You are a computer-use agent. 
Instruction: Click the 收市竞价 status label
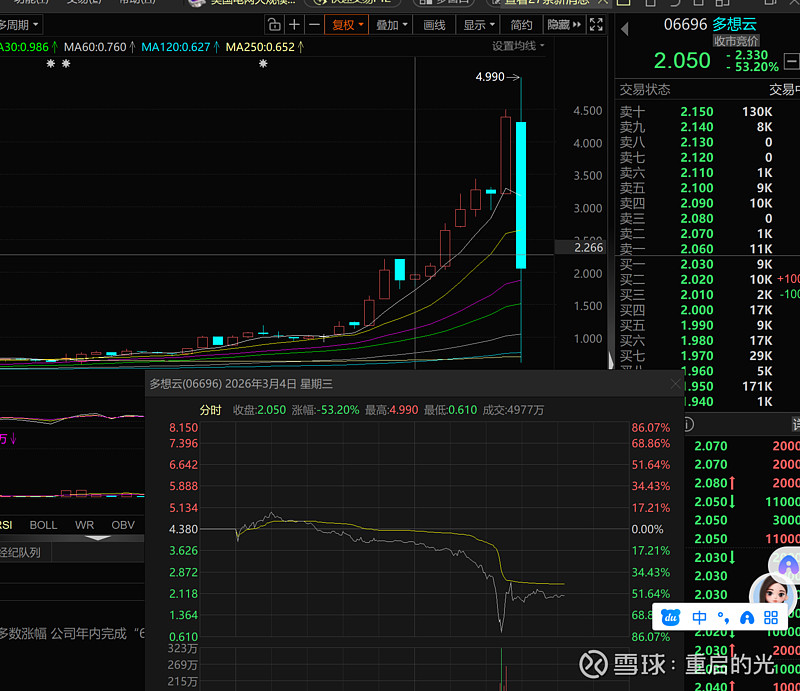coord(735,41)
